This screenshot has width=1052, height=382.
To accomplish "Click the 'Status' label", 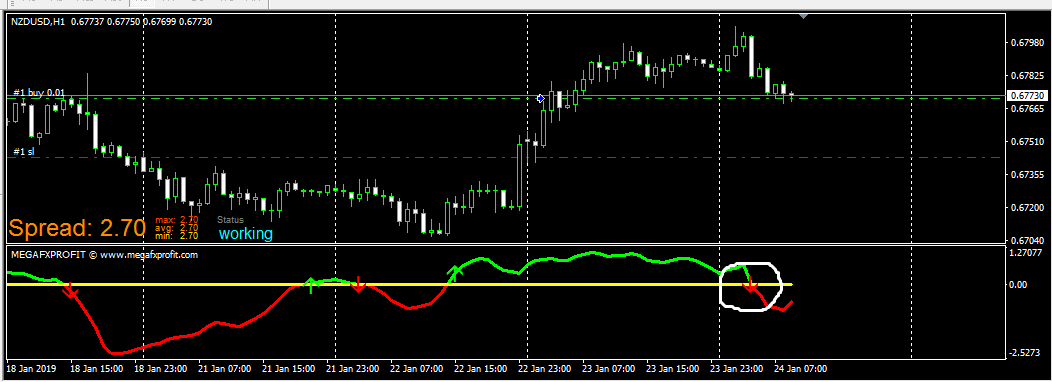I will (230, 220).
